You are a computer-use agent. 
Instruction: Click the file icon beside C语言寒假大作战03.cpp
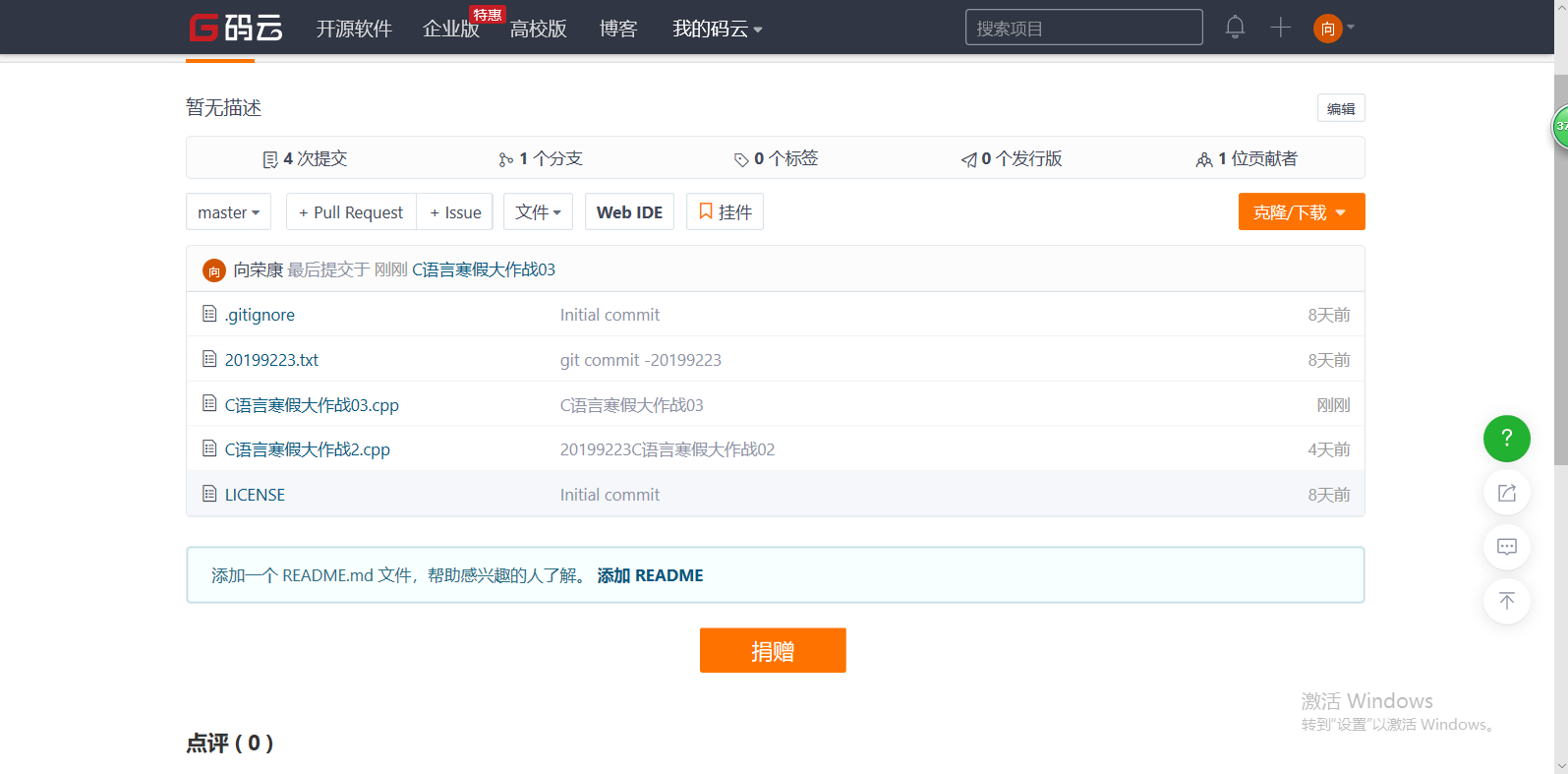pos(209,403)
